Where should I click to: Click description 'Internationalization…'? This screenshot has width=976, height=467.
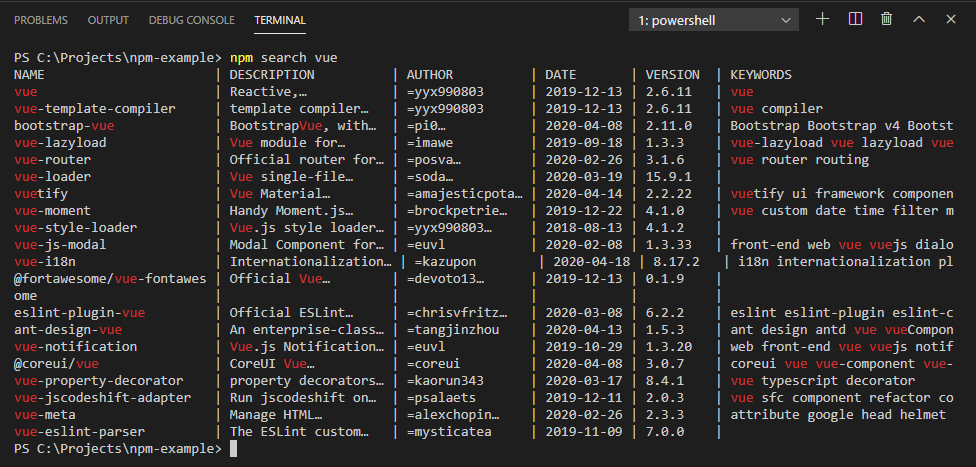point(311,262)
